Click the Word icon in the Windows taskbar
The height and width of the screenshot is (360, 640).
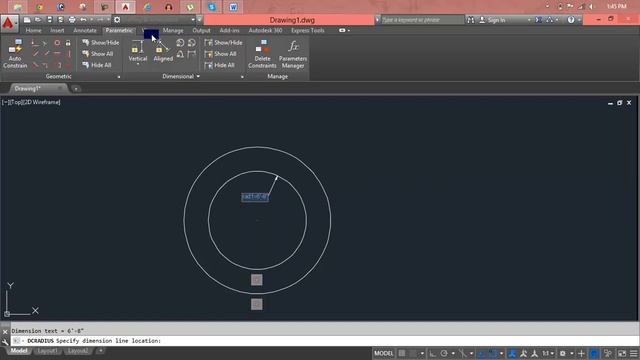pos(233,7)
